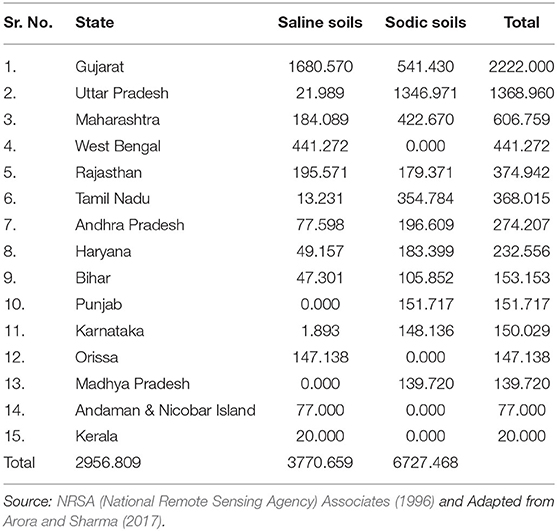Click the Total column header
Image resolution: width=557 pixels, height=531 pixels.
[x=521, y=22]
